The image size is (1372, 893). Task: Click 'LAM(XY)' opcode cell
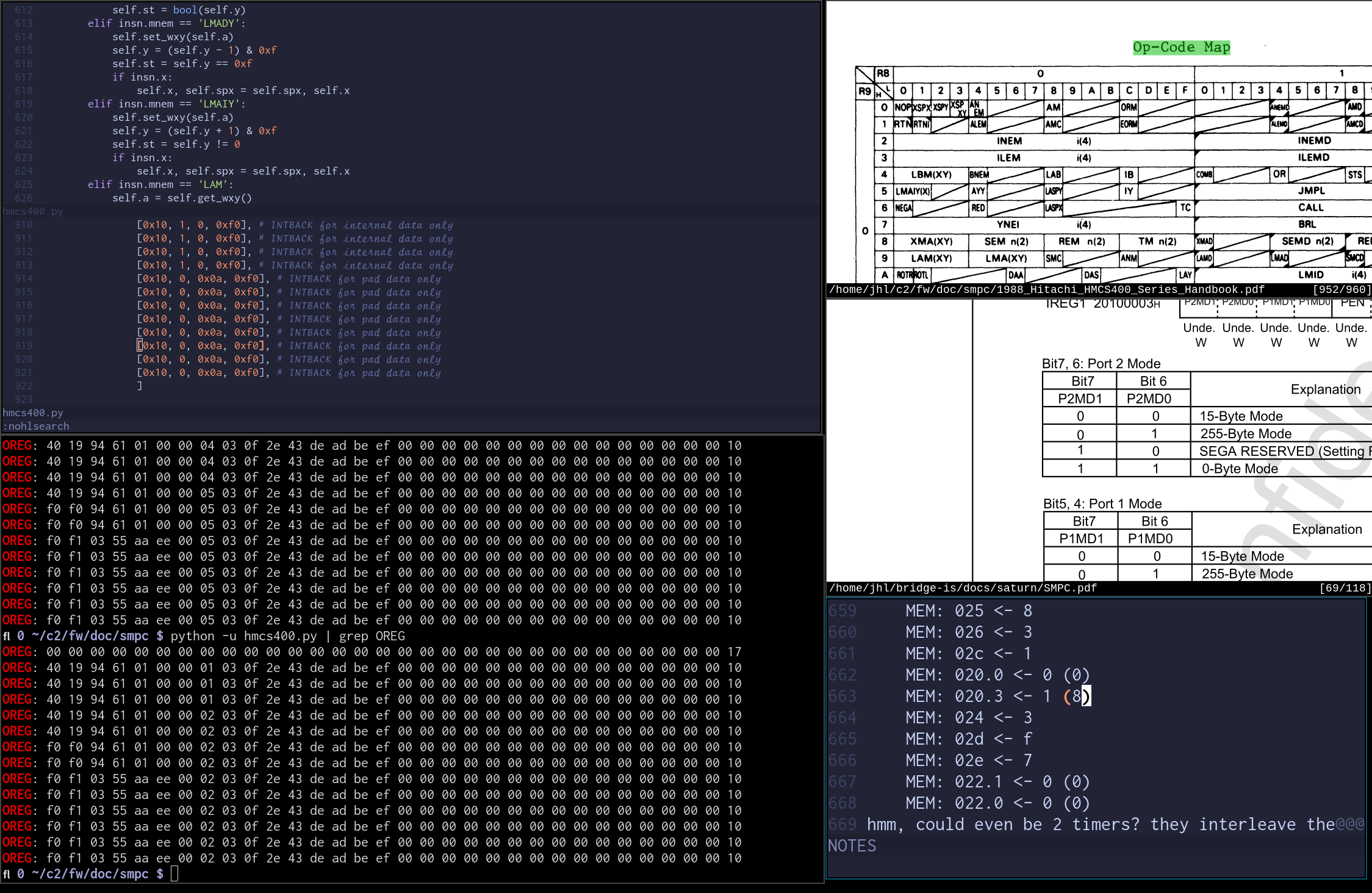pos(931,258)
